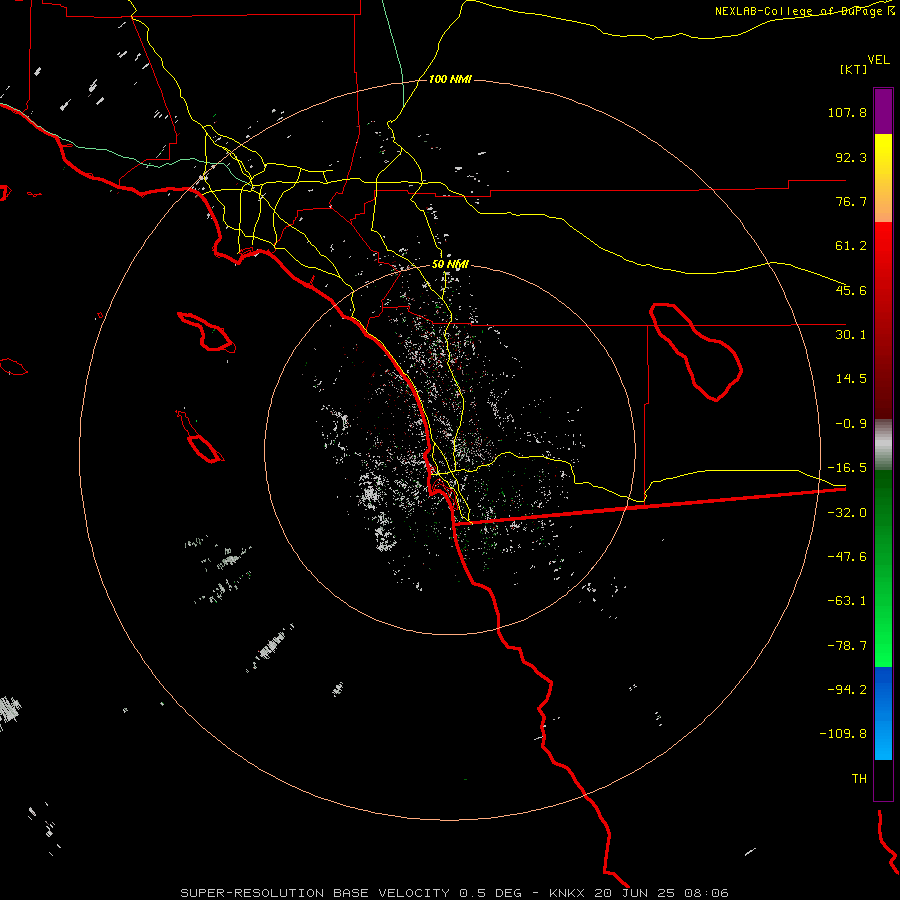
Task: Click the 20 JUN 25 date in caption
Action: pos(635,893)
